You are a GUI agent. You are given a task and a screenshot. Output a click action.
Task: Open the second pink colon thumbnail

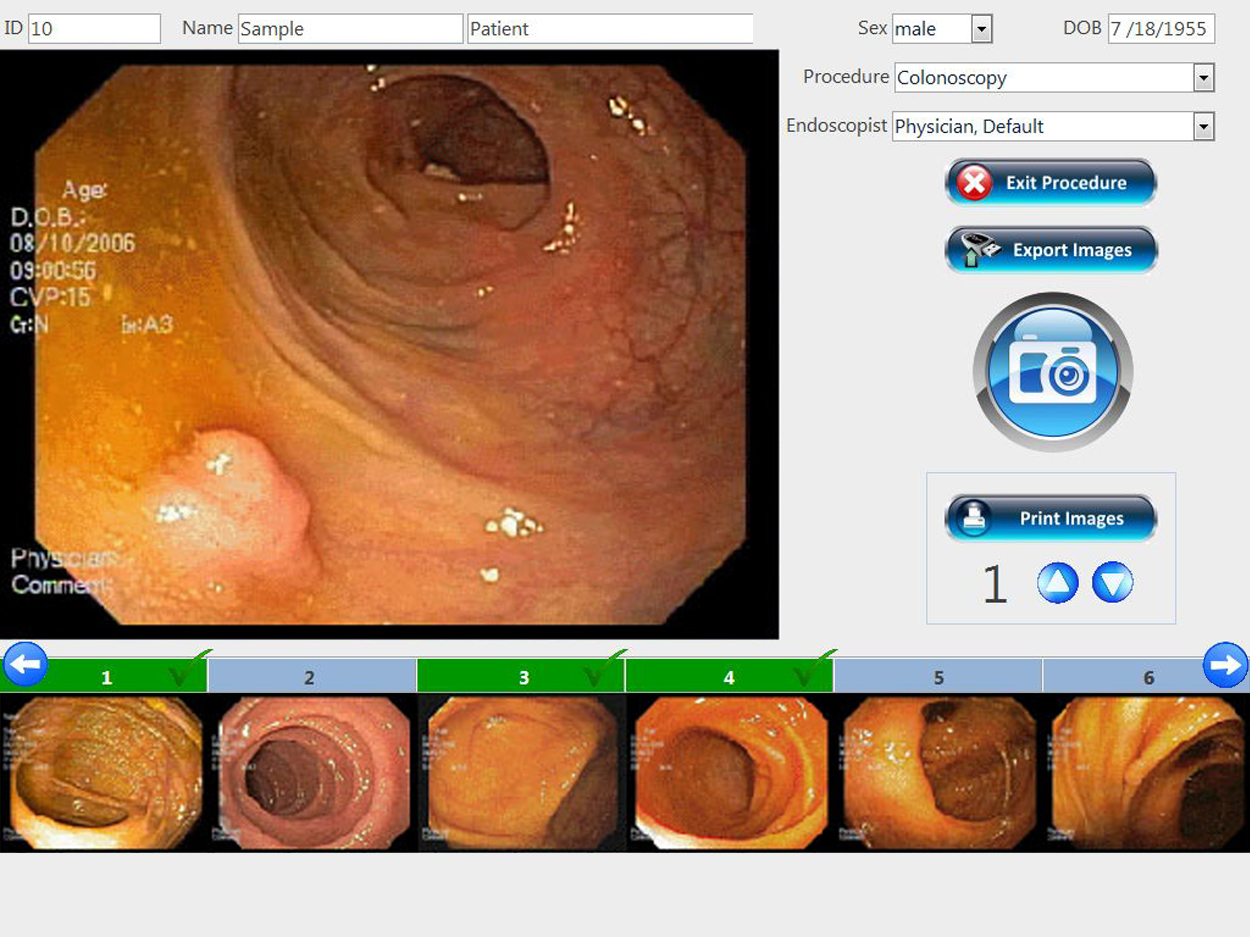[313, 773]
